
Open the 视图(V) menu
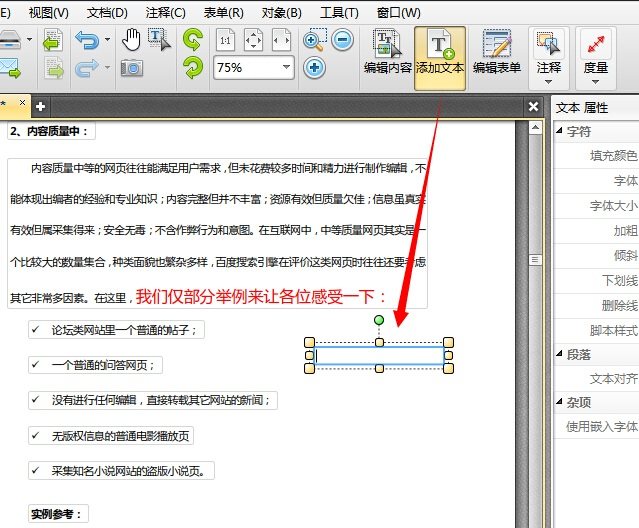48,13
